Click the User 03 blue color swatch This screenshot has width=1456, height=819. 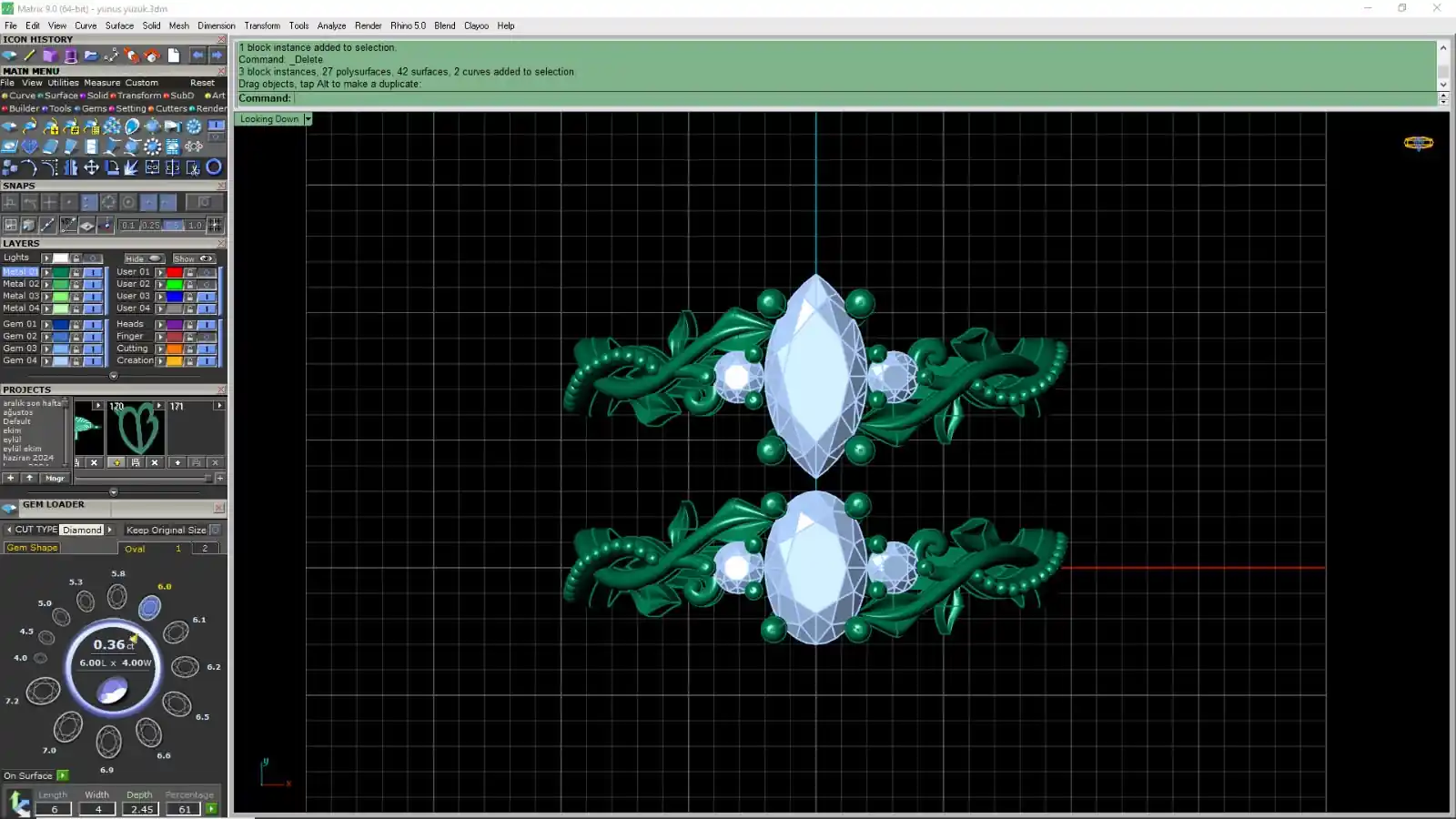coord(174,297)
